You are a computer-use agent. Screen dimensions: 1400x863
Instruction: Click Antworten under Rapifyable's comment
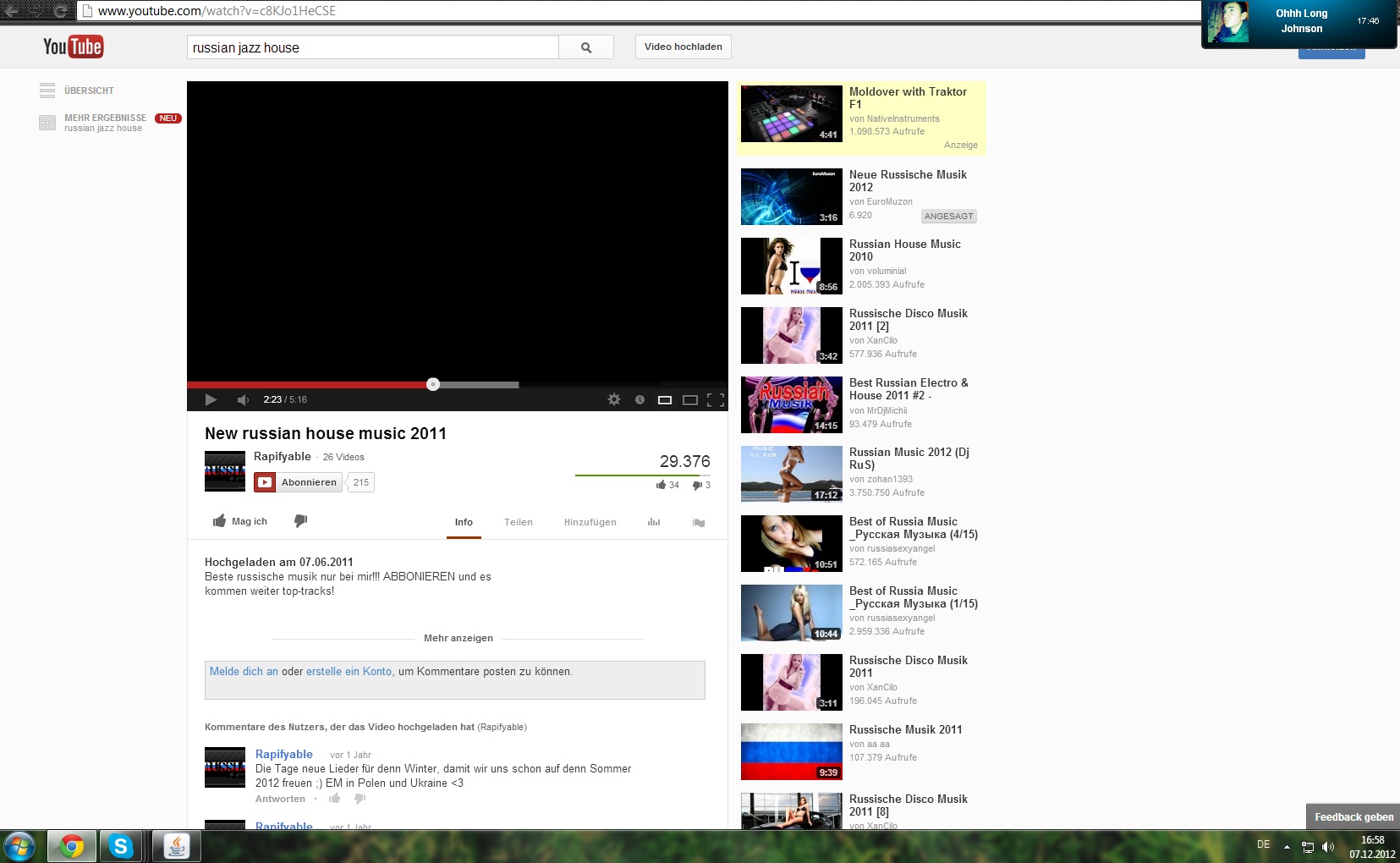coord(280,799)
